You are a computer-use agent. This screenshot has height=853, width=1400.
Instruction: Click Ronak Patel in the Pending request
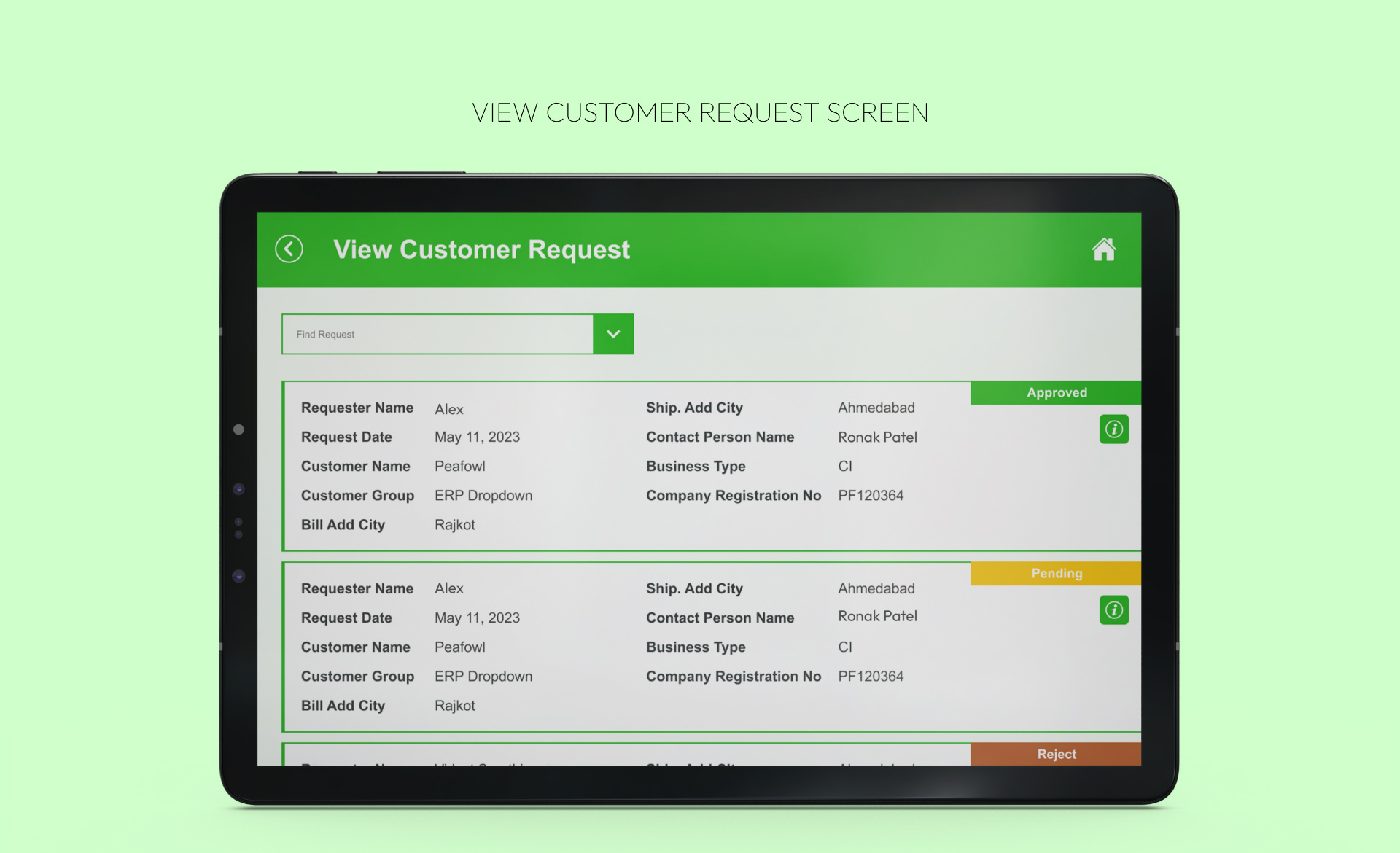(x=877, y=617)
